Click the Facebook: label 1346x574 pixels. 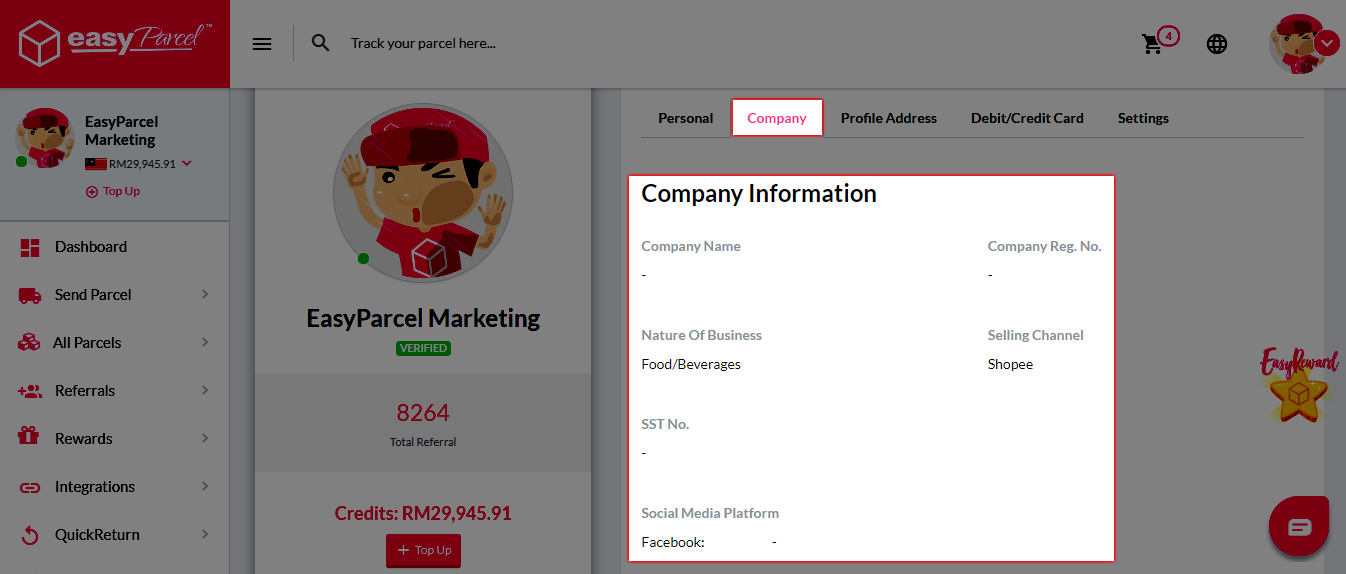(673, 542)
